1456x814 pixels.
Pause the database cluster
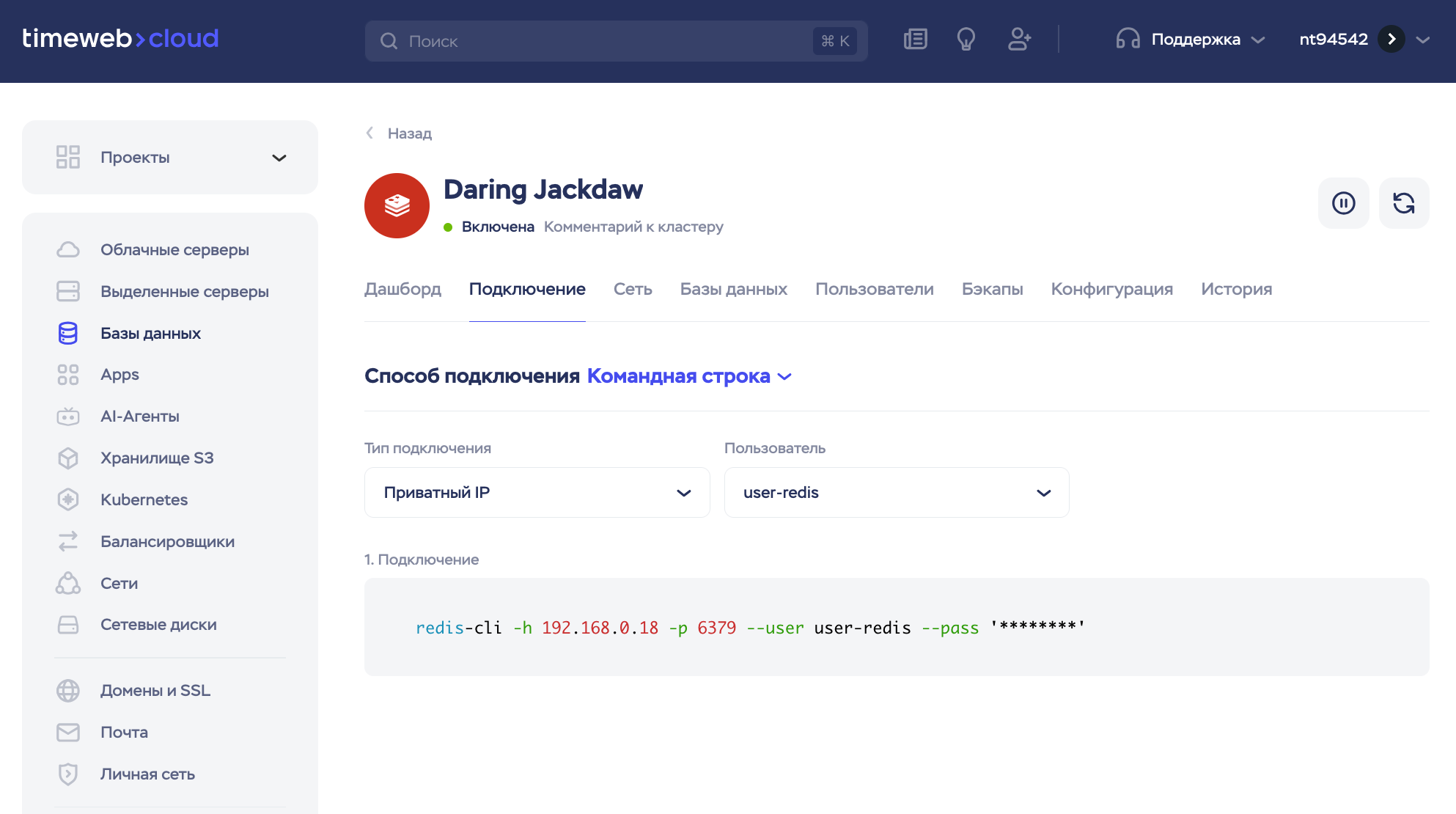(x=1343, y=203)
